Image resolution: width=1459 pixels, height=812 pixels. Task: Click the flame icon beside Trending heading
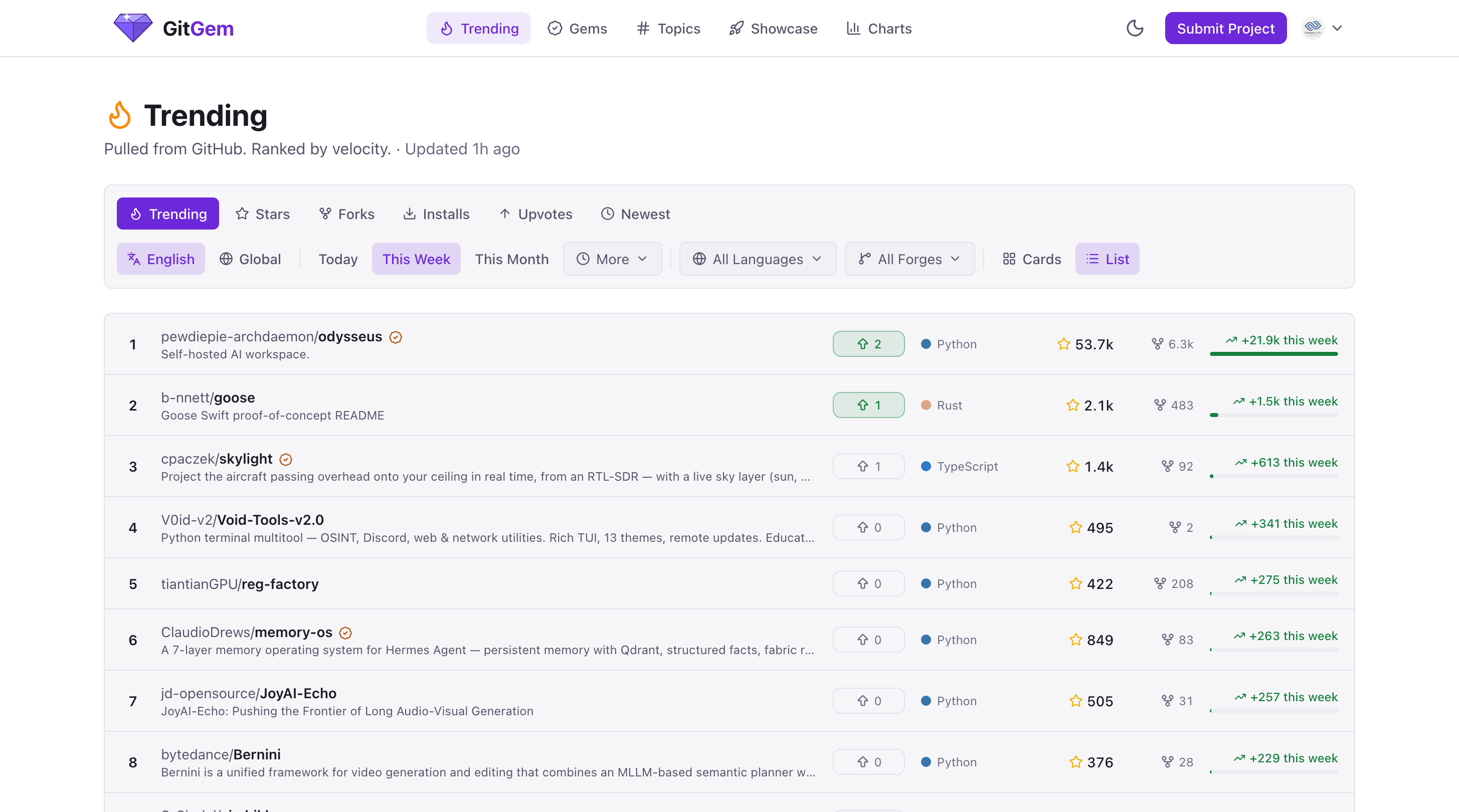pos(119,115)
